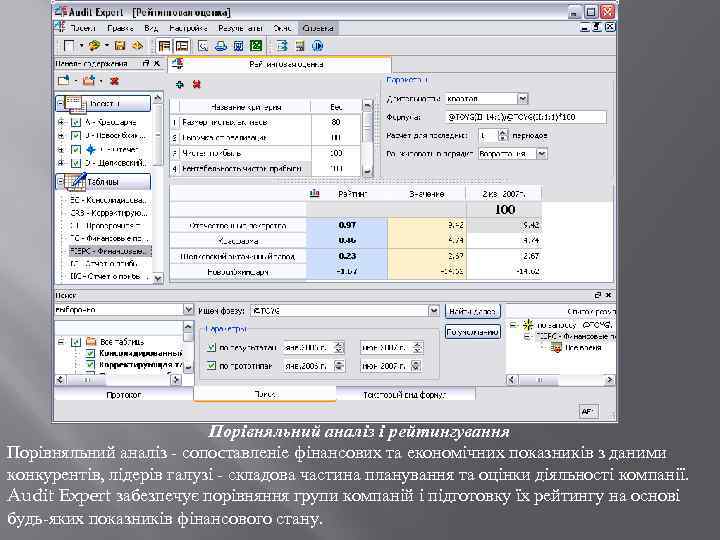
Task: Toggle checkbox of project C in tree
Action: [76, 150]
